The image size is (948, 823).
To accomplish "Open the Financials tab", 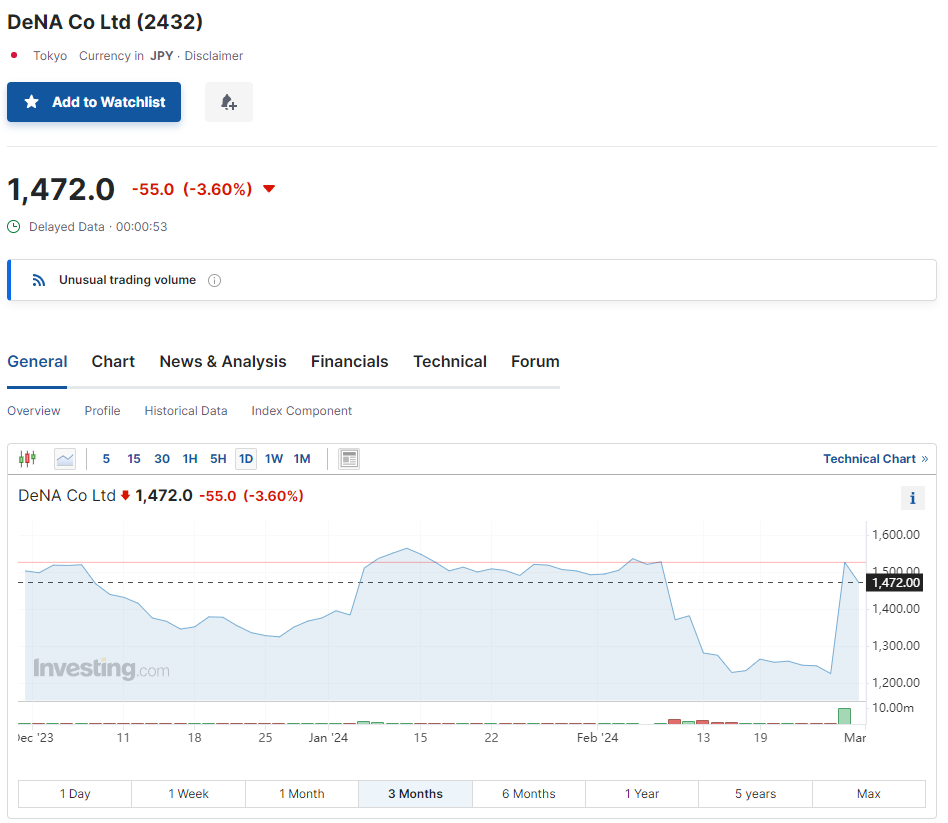I will 349,362.
